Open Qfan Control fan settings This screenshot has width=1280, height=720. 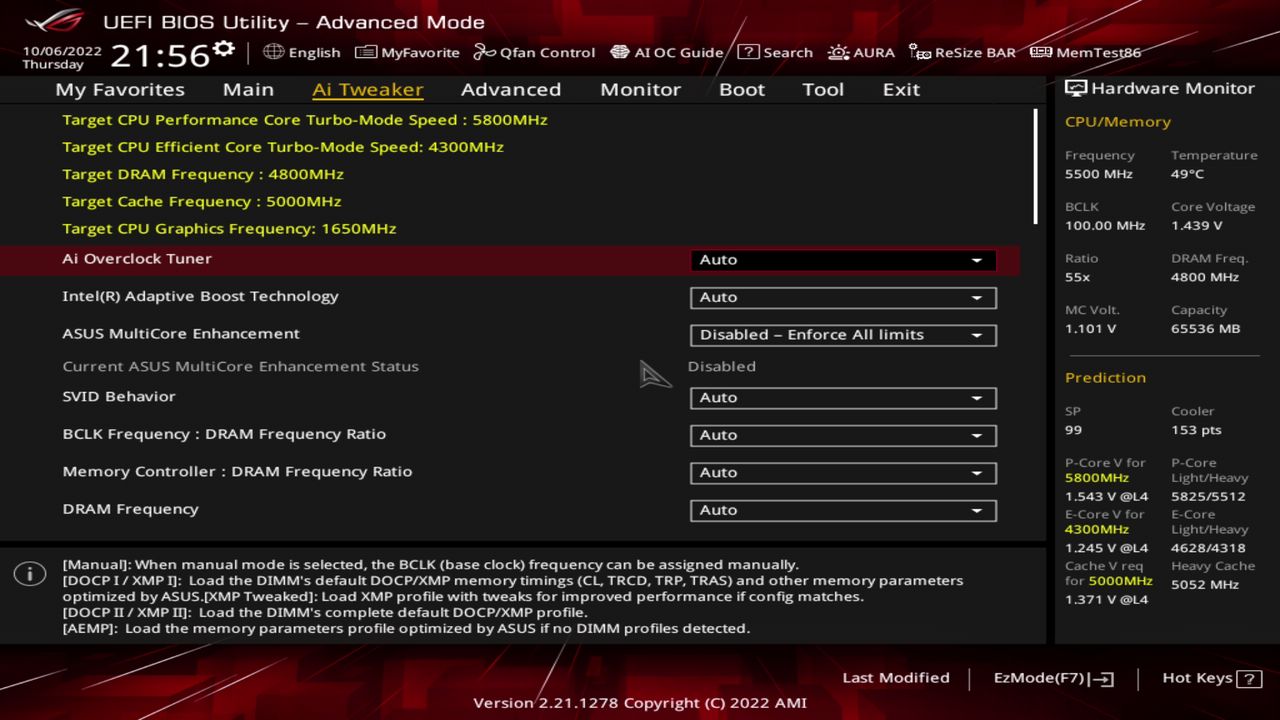(534, 52)
